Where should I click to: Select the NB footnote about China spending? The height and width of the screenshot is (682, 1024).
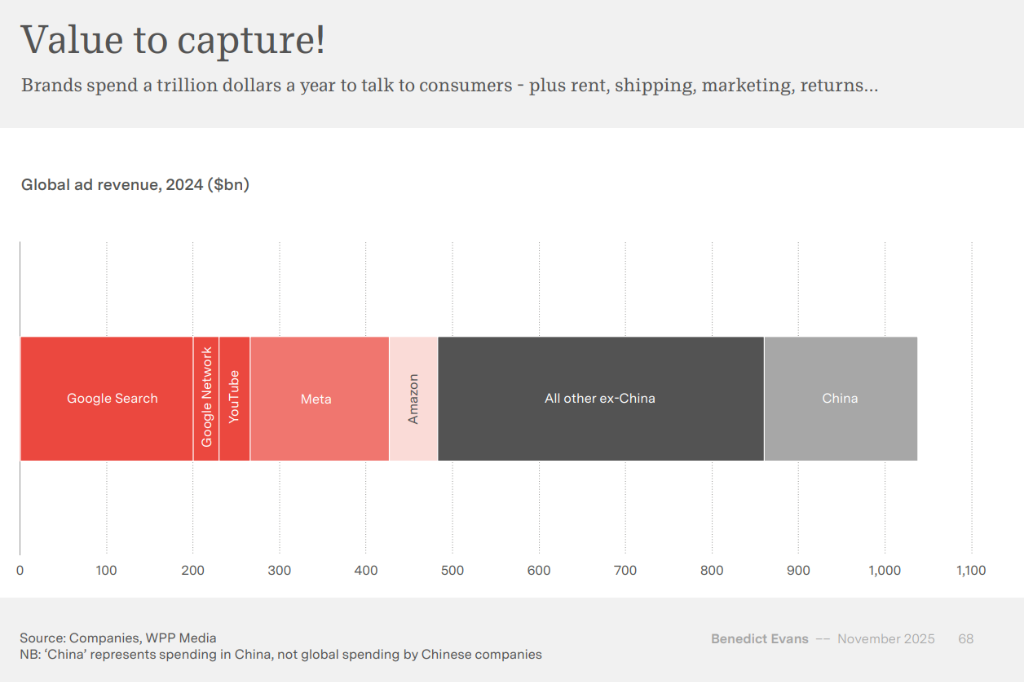280,655
